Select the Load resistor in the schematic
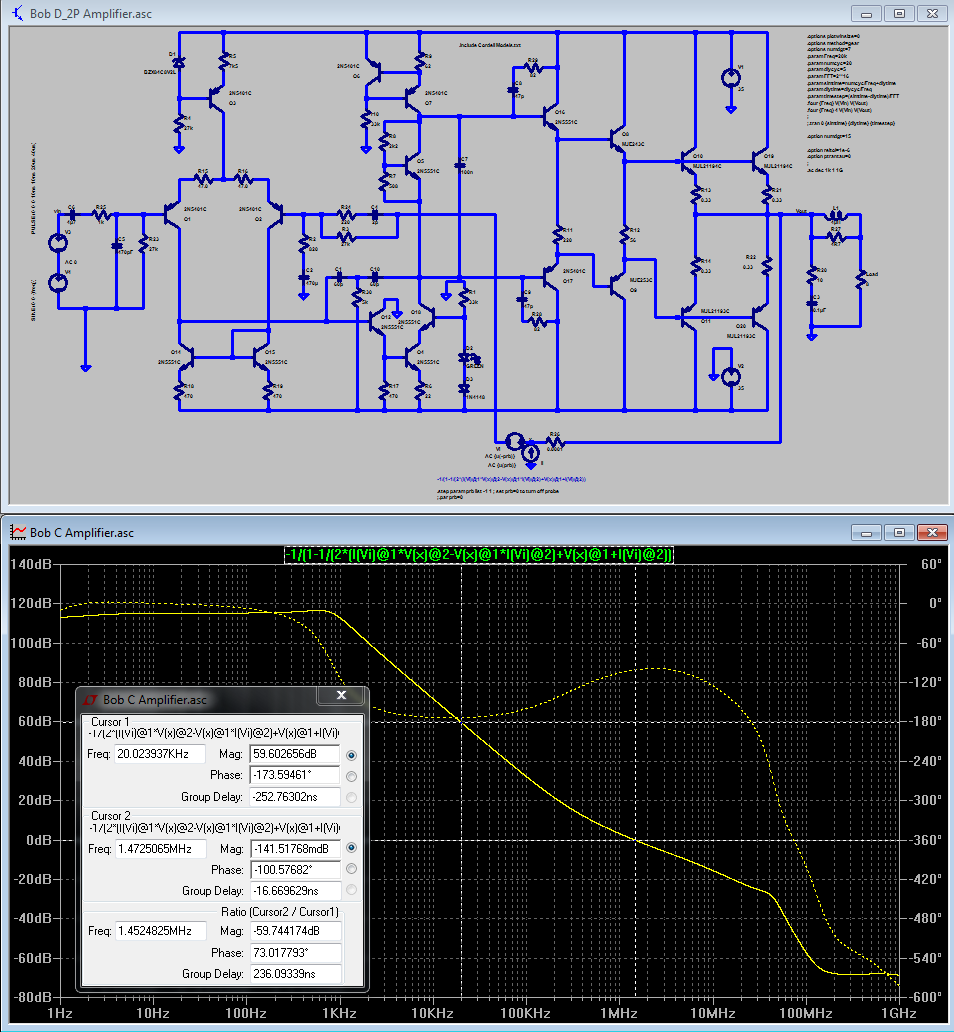Viewport: 954px width, 1032px height. tap(861, 279)
